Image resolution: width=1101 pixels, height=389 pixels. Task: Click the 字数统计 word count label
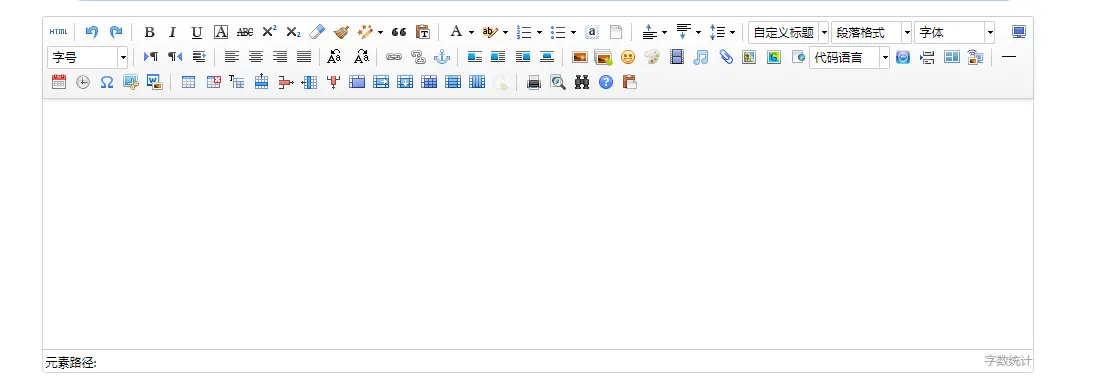coord(1008,360)
